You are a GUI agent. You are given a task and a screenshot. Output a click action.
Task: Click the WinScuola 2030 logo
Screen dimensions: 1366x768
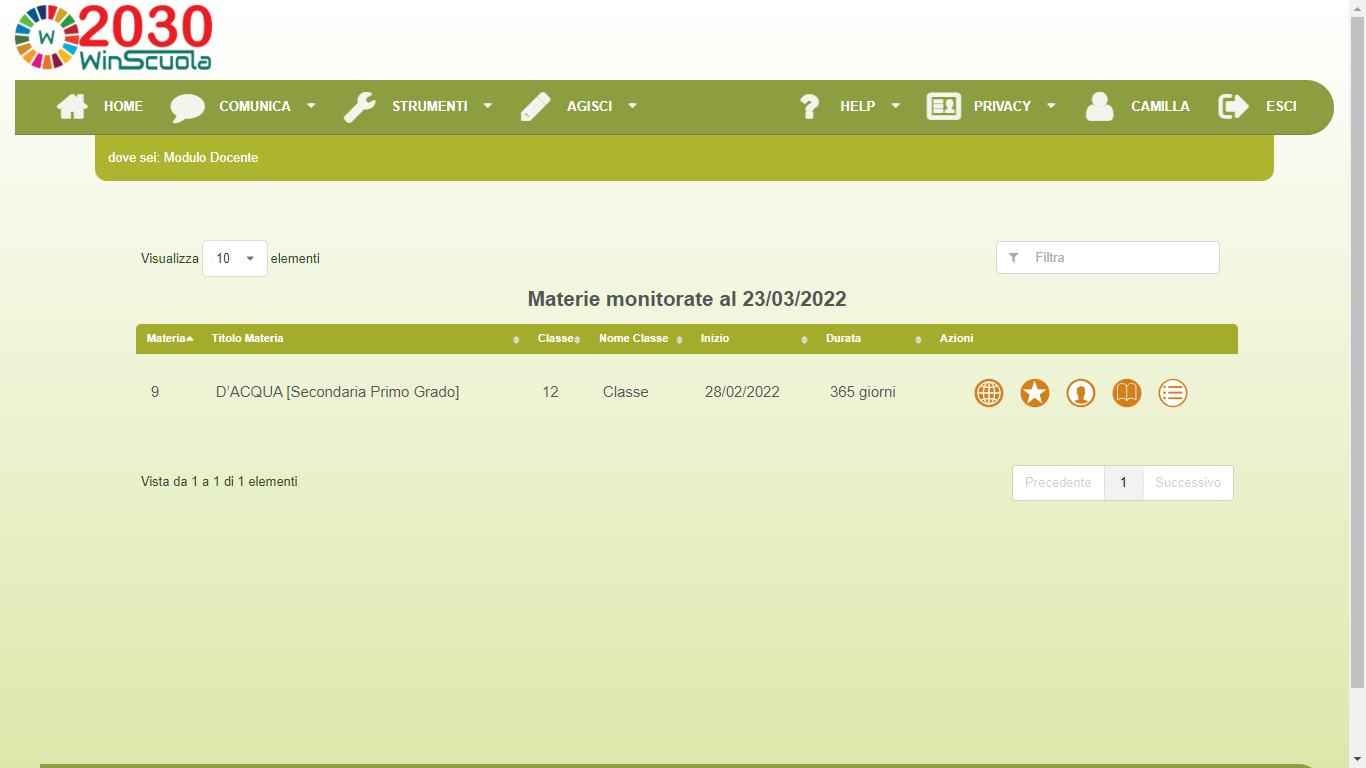(x=113, y=38)
